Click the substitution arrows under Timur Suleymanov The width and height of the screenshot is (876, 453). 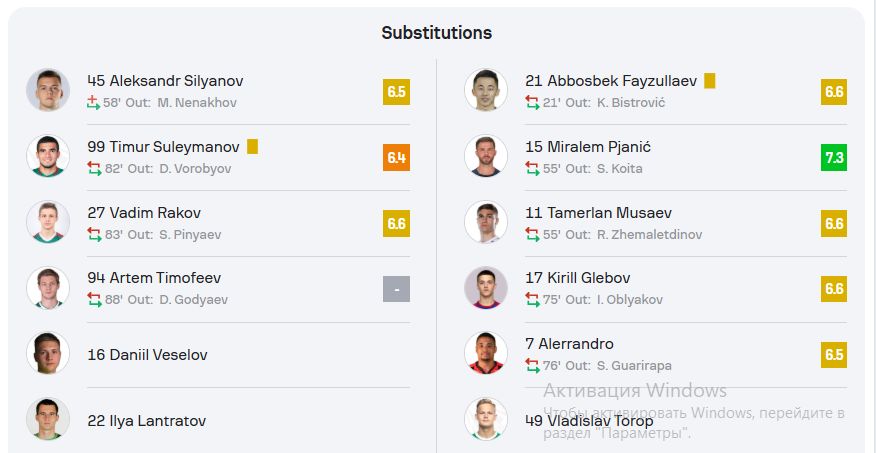[x=94, y=169]
